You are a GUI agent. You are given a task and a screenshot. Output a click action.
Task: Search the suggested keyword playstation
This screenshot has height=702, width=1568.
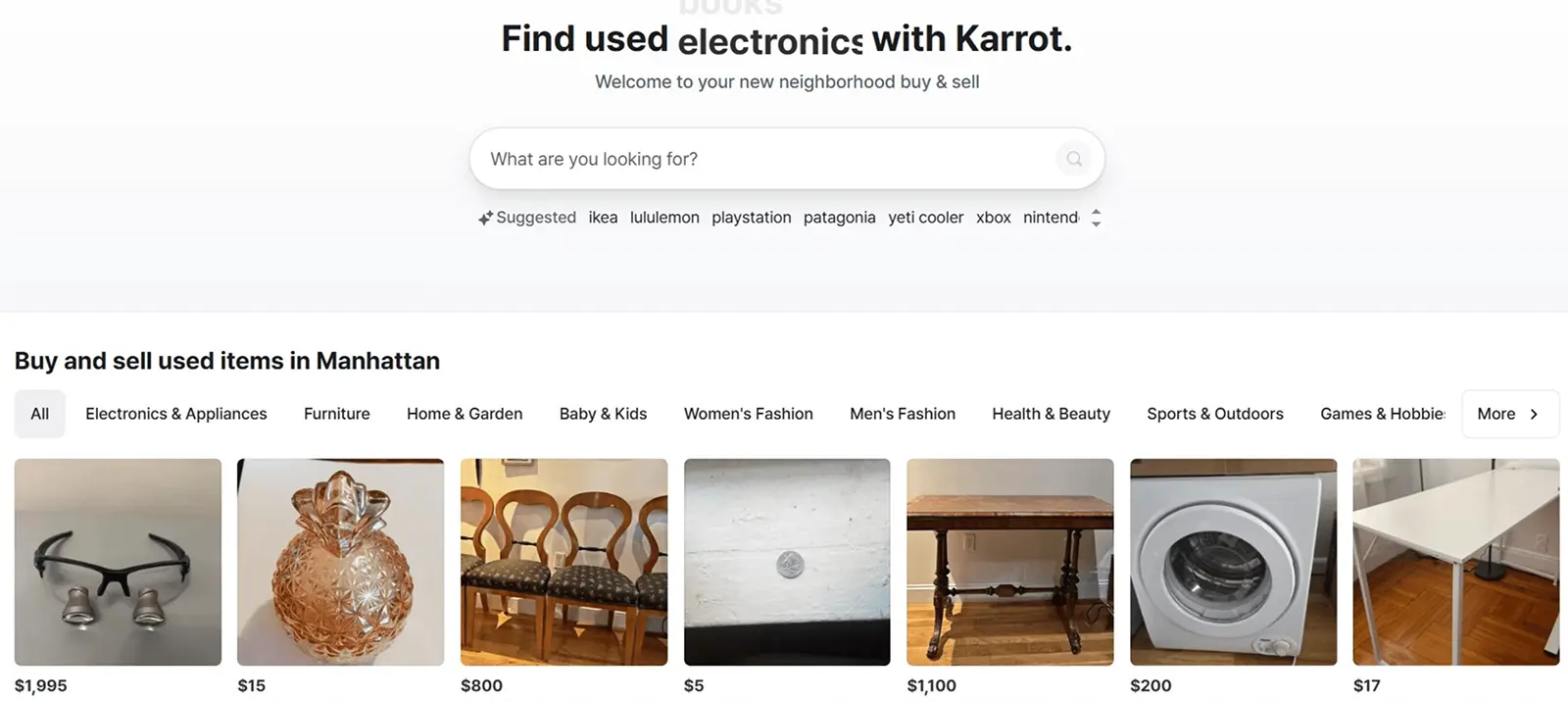coord(752,217)
